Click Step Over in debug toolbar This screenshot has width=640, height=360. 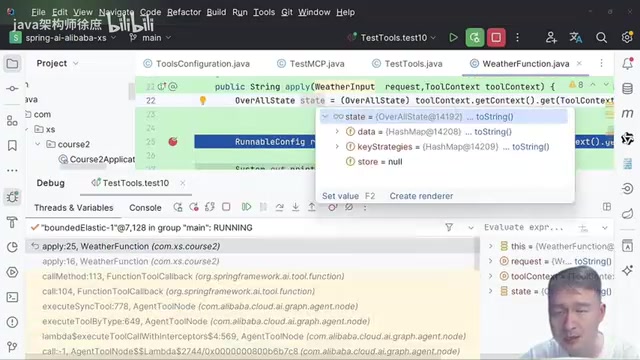click(x=280, y=207)
